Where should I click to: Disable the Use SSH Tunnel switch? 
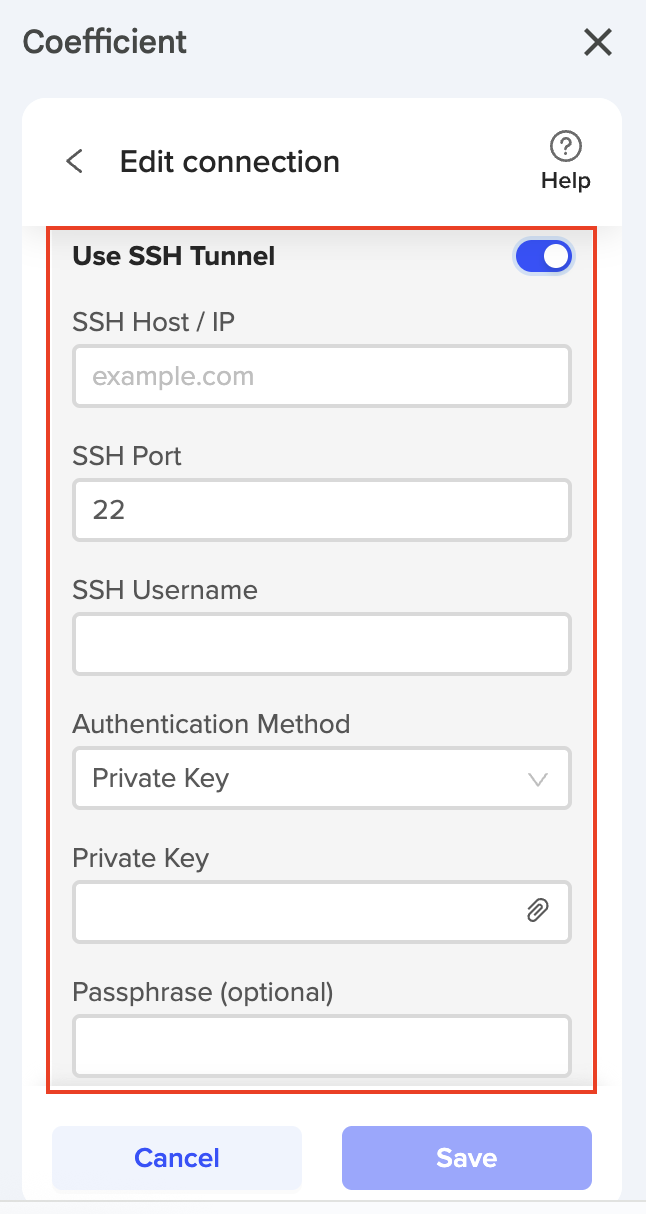[544, 257]
